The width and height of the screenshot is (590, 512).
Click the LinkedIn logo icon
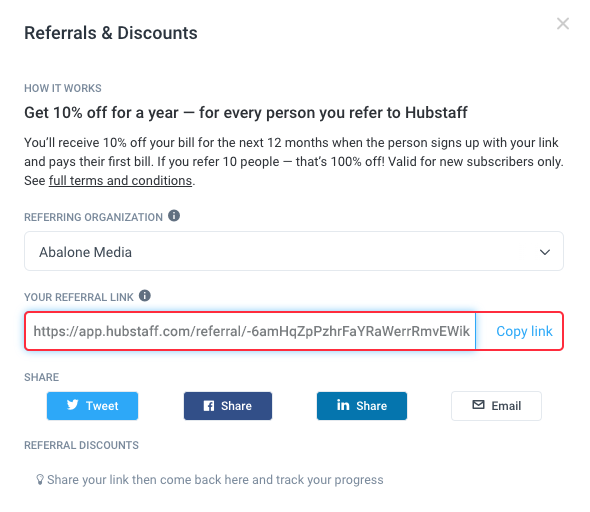click(343, 405)
